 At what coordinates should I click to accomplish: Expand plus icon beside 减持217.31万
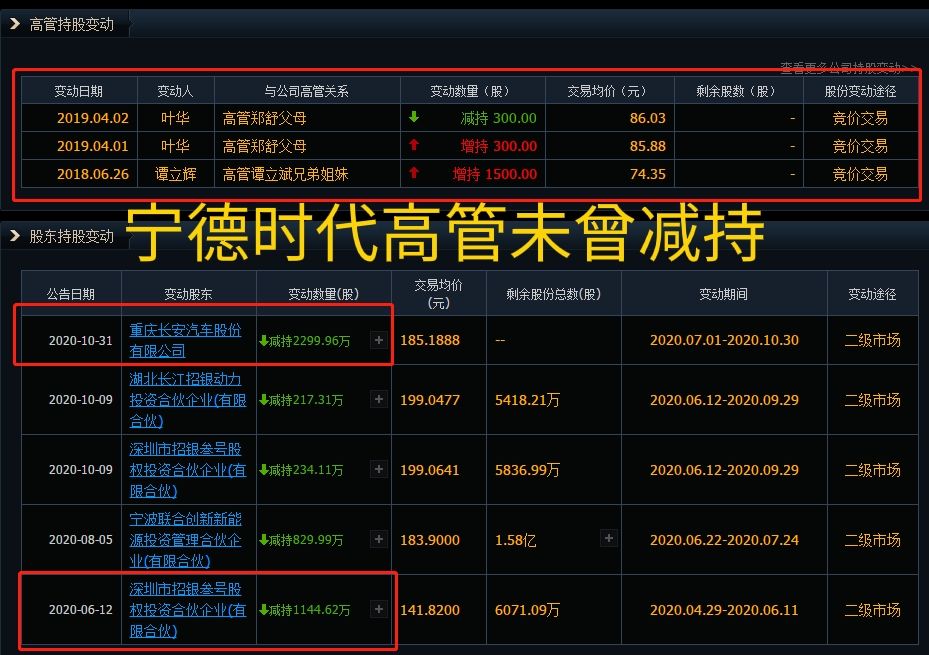click(378, 399)
